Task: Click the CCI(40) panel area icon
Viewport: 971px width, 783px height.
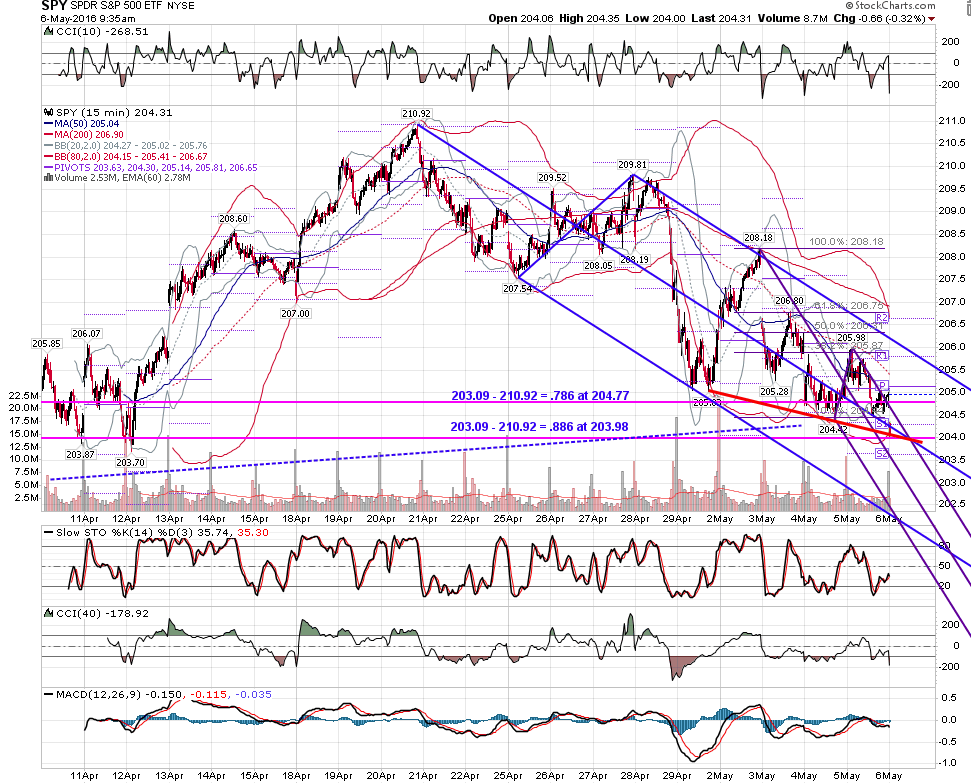Action: pyautogui.click(x=48, y=613)
